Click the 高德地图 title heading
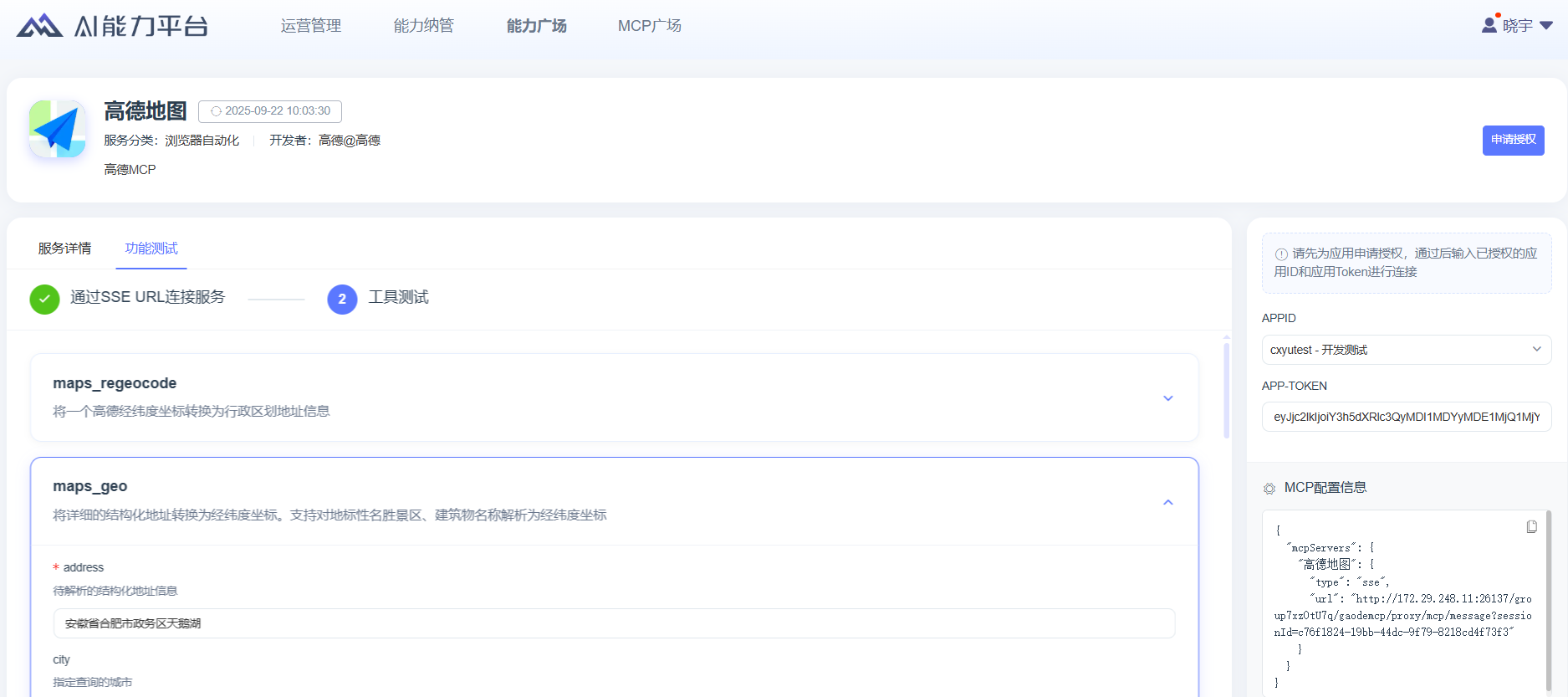The width and height of the screenshot is (1568, 697). [146, 111]
